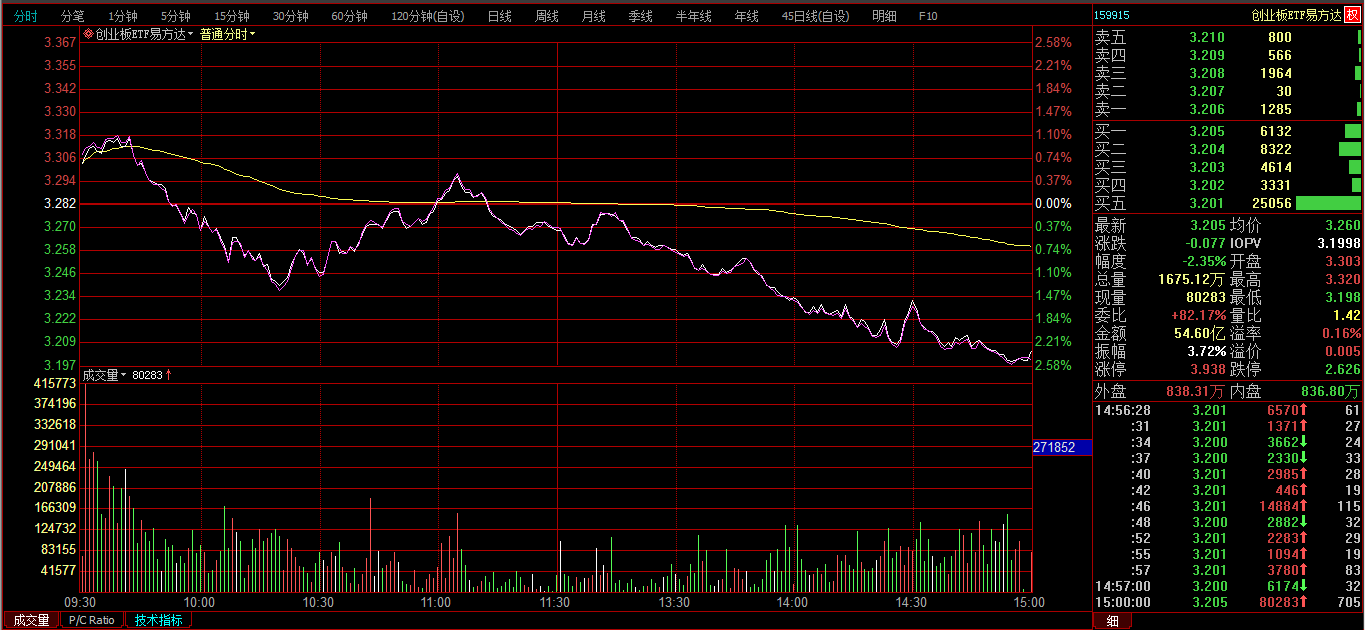The width and height of the screenshot is (1365, 630).
Task: Switch to 周线 weekly chart
Action: (x=546, y=16)
